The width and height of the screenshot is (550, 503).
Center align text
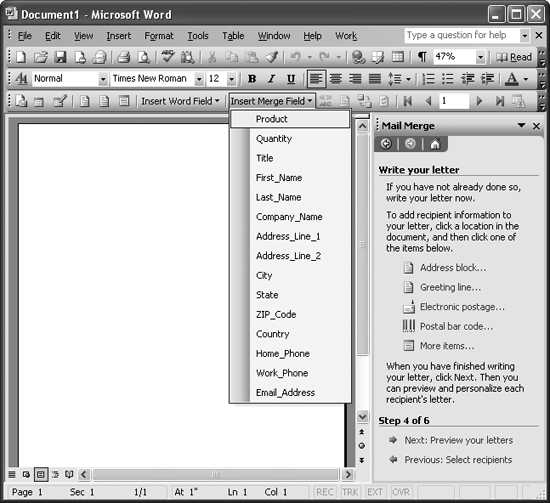point(336,79)
